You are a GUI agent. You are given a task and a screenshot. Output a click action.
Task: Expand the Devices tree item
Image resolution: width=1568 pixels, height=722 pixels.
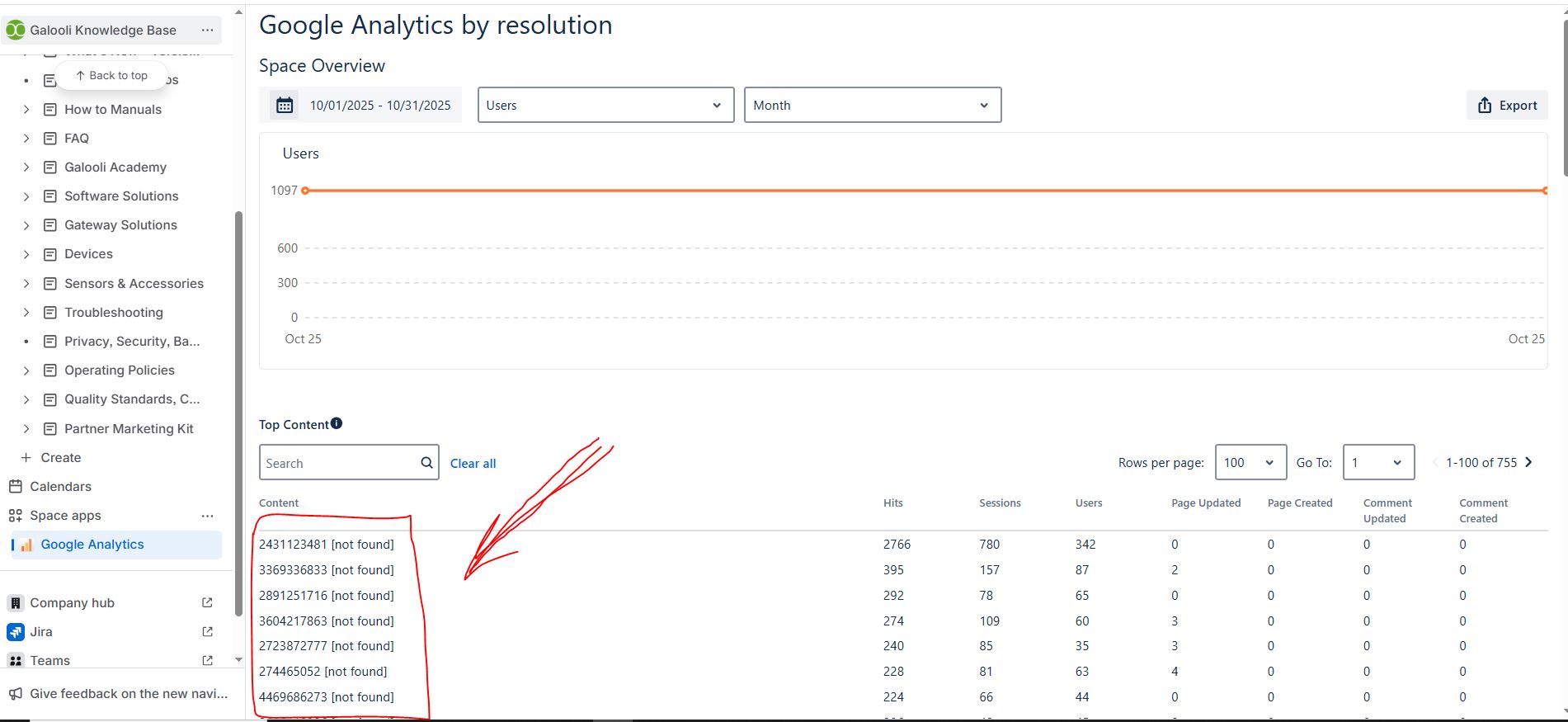click(x=26, y=254)
